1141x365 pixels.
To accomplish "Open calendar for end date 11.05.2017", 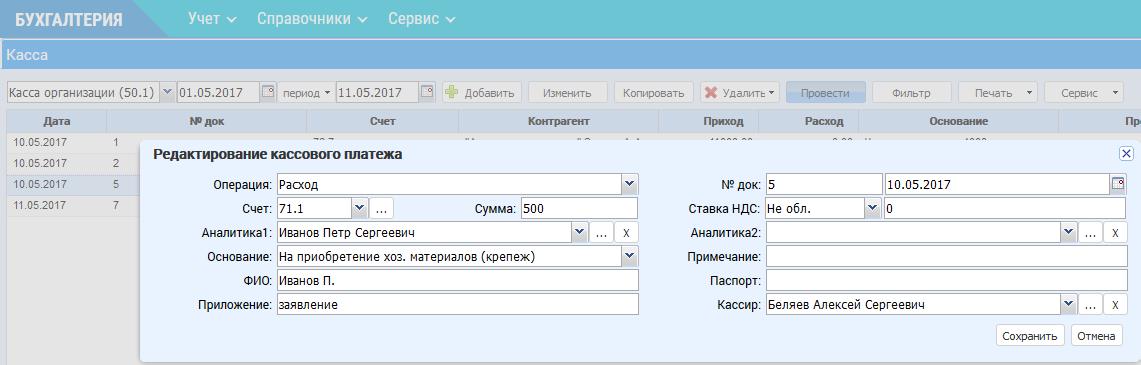I will point(427,92).
